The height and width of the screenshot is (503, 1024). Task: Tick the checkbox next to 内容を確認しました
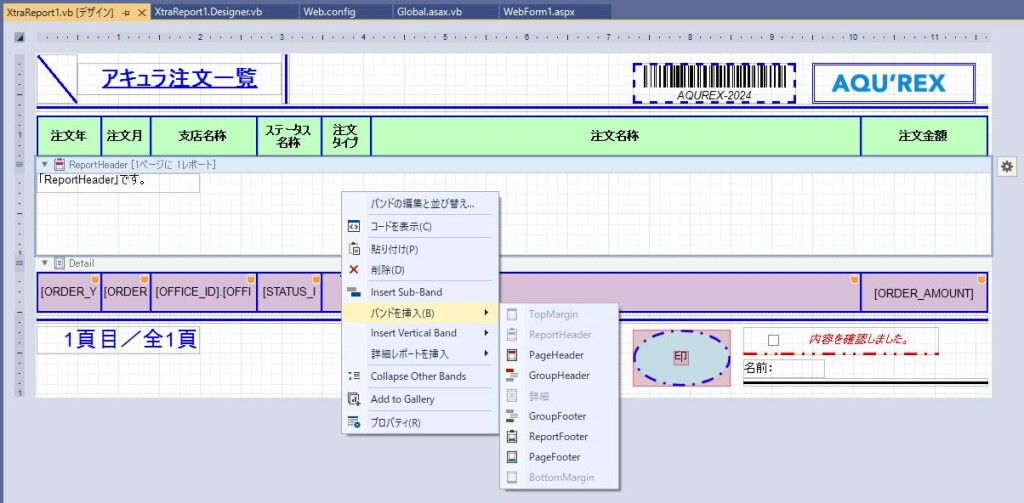pos(773,340)
